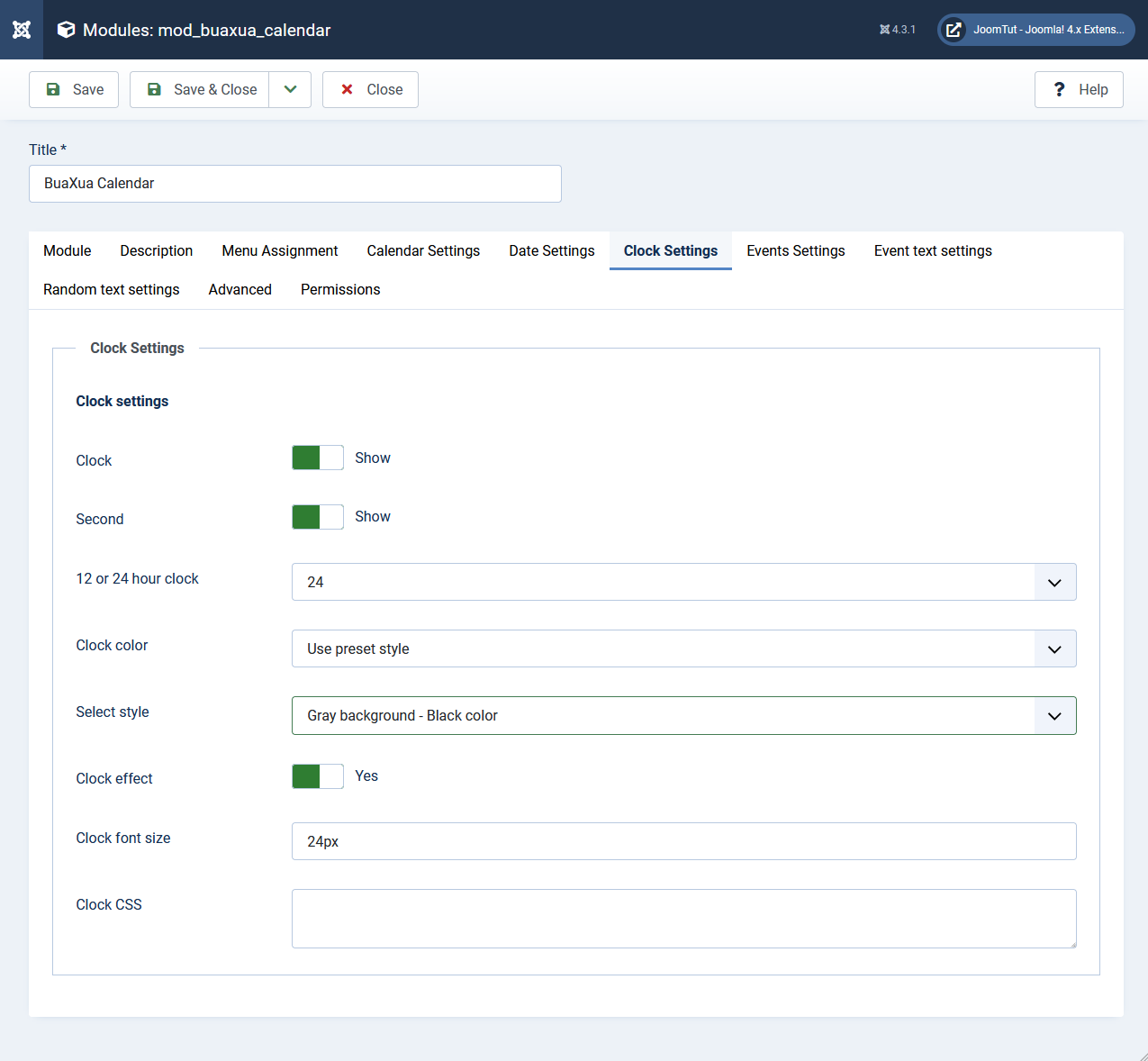The image size is (1148, 1061).
Task: Switch to the Advanced tab
Action: [x=240, y=289]
